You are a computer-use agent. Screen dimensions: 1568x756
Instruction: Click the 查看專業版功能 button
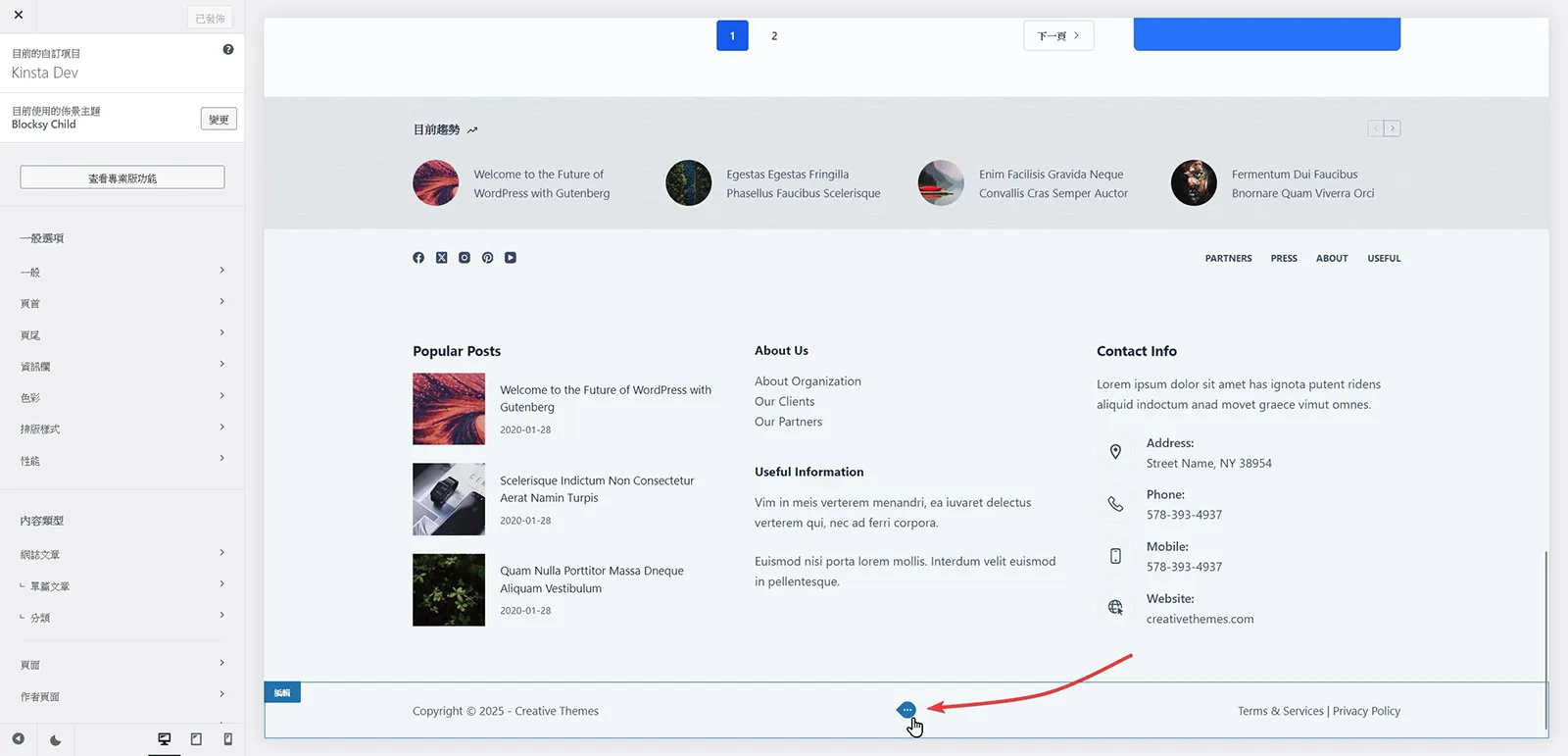tap(122, 177)
